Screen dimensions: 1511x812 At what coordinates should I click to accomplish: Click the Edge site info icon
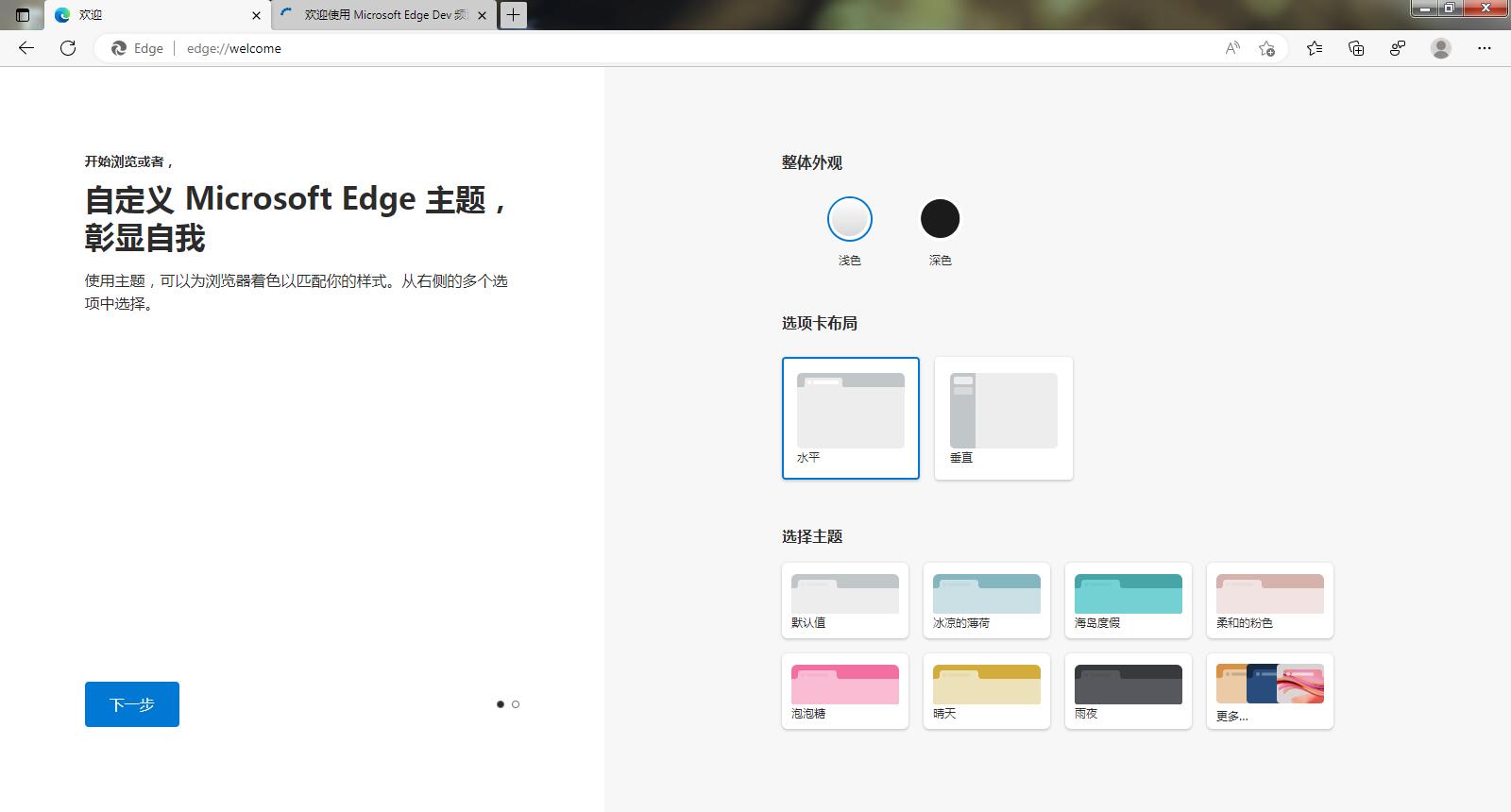pos(138,48)
